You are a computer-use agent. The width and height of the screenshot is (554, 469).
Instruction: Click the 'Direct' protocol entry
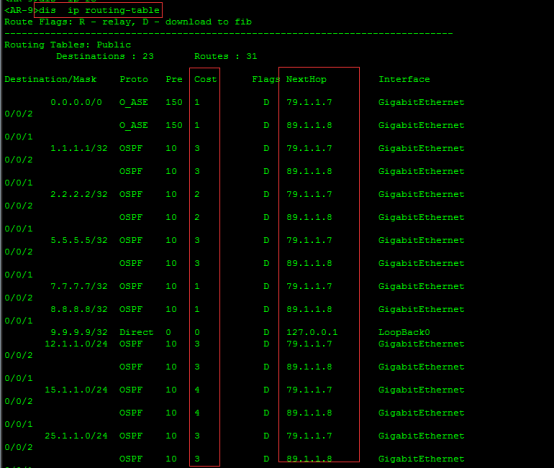(x=136, y=333)
